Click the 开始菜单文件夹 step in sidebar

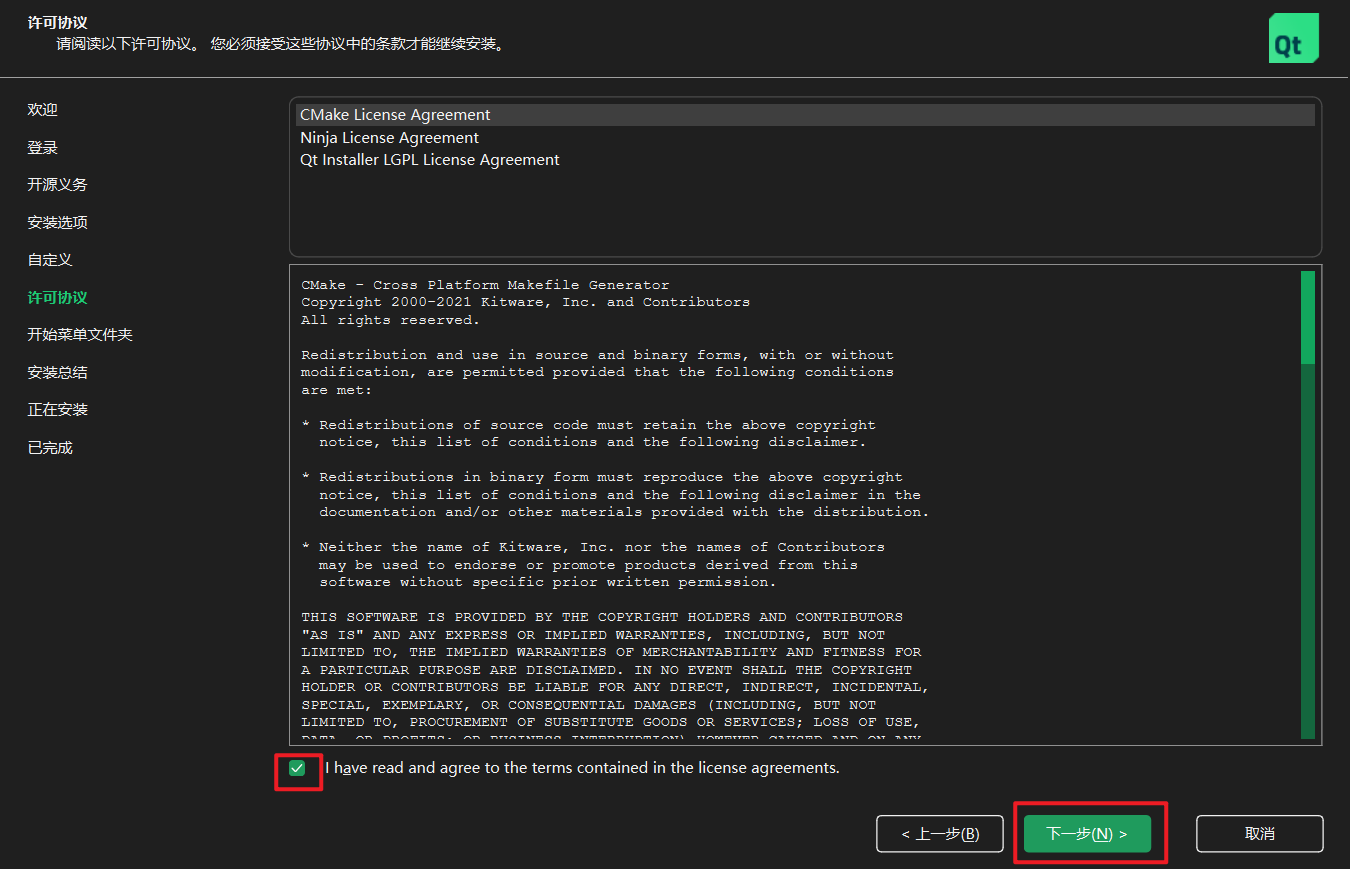tap(80, 335)
